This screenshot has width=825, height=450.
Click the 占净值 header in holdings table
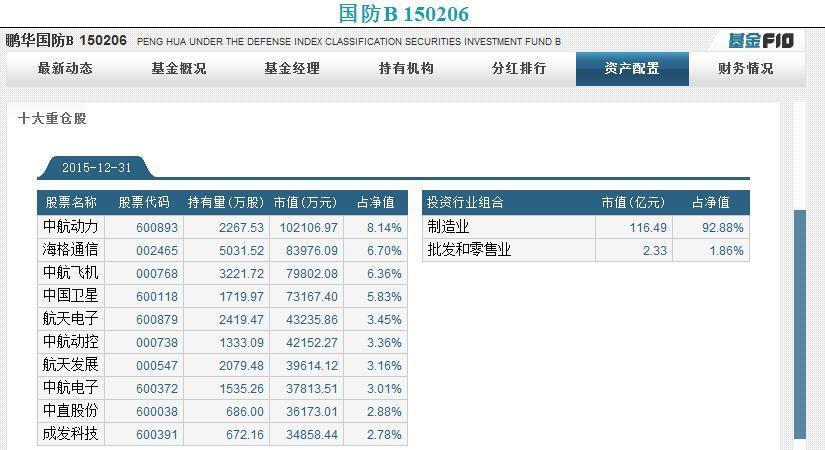(x=376, y=203)
